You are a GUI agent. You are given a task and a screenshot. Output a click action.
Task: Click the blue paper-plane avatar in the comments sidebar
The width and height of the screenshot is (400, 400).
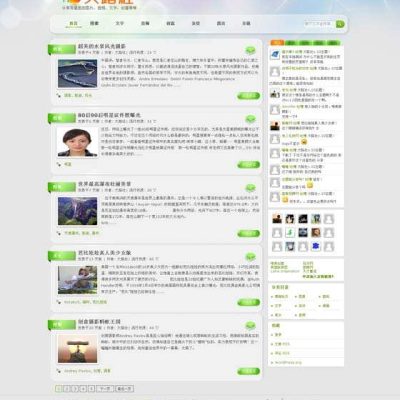[275, 55]
